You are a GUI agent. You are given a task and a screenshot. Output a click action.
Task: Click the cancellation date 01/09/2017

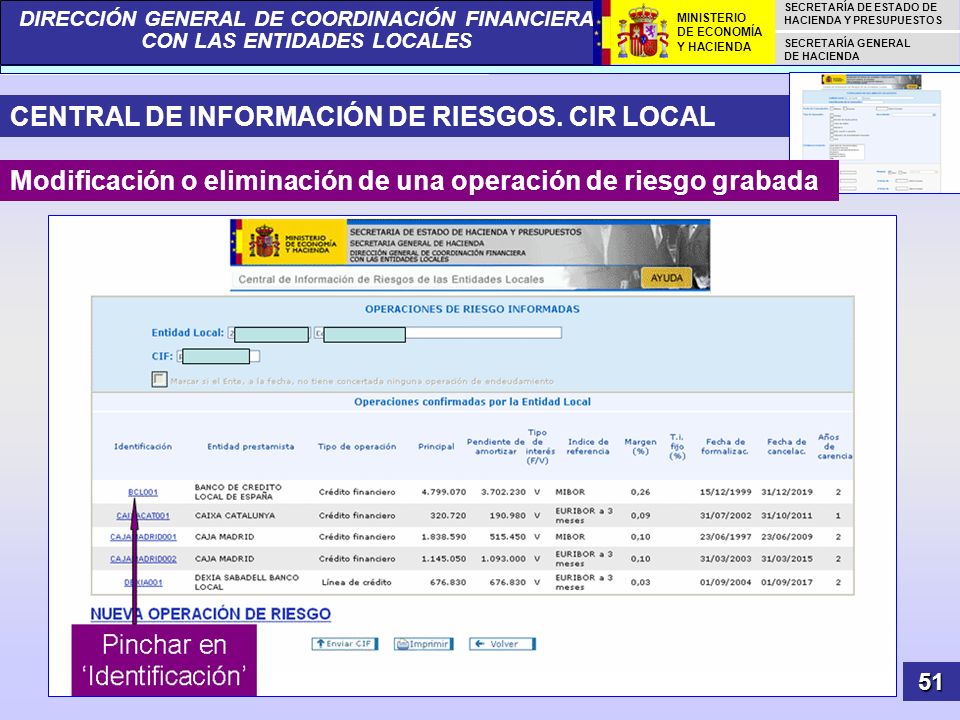787,582
